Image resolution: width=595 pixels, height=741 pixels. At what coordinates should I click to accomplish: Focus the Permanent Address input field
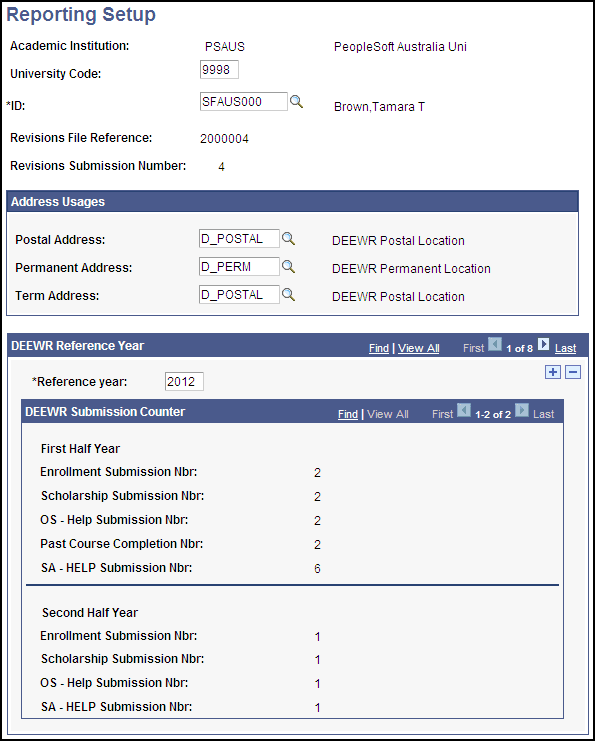point(239,267)
